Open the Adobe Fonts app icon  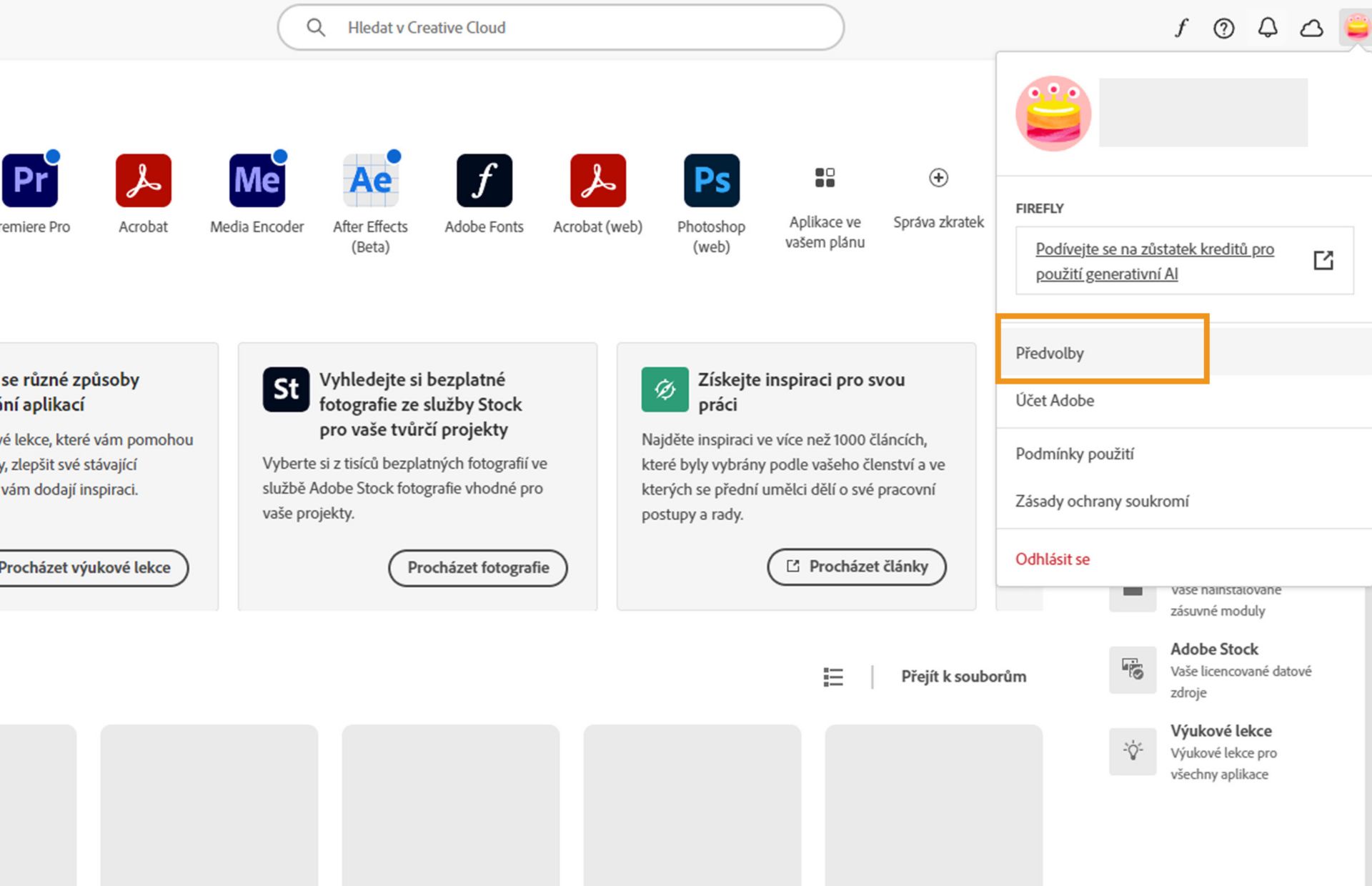tap(484, 180)
